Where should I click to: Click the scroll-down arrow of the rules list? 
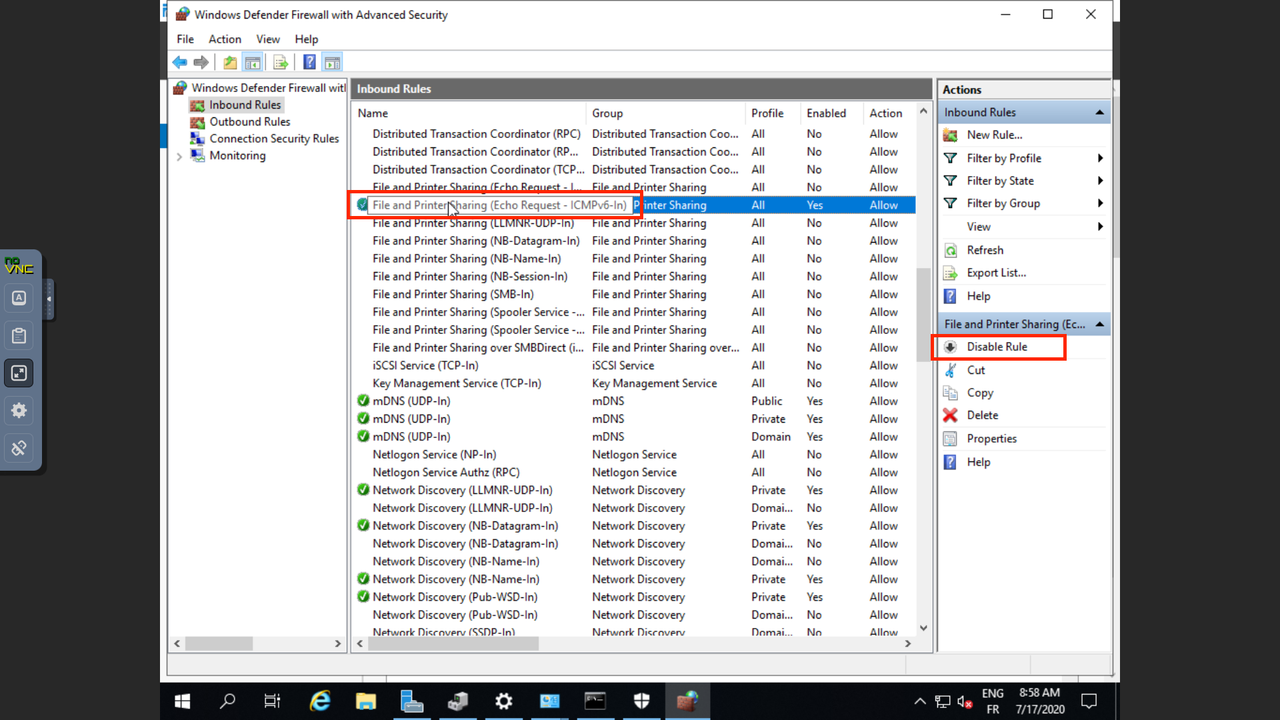[923, 629]
